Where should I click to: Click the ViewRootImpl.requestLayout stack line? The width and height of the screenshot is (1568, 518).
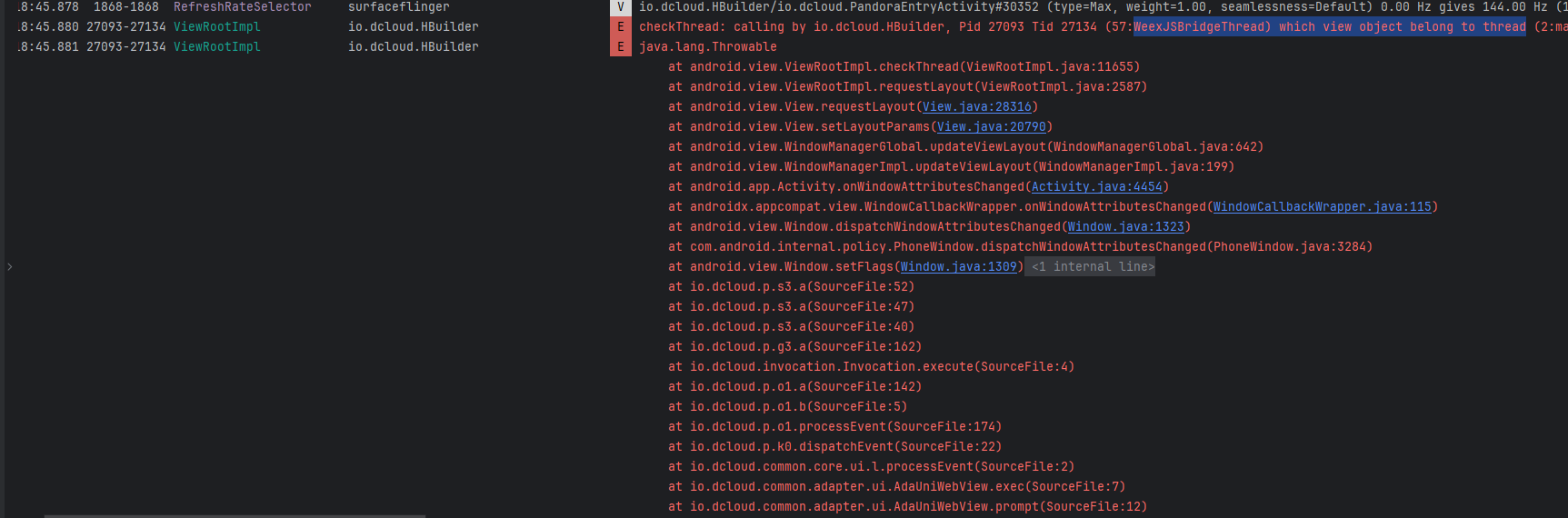tap(908, 87)
